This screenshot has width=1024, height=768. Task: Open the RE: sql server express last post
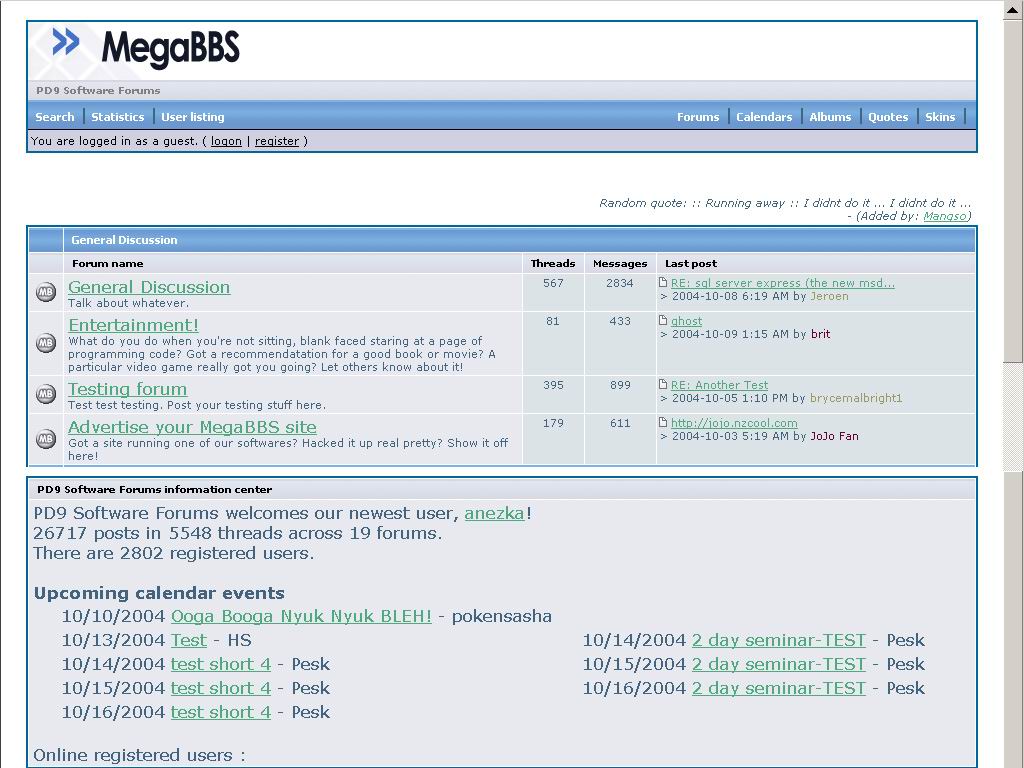click(x=782, y=283)
